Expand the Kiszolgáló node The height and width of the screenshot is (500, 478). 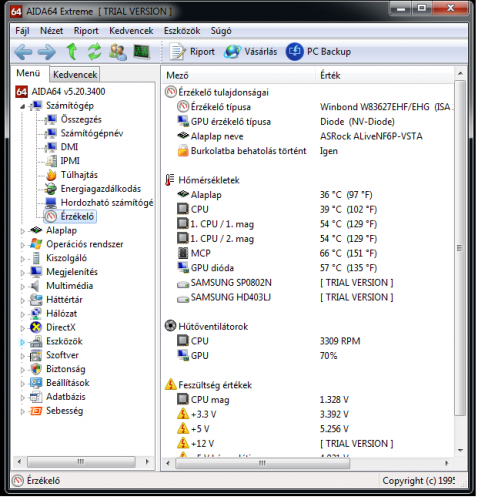click(x=22, y=259)
